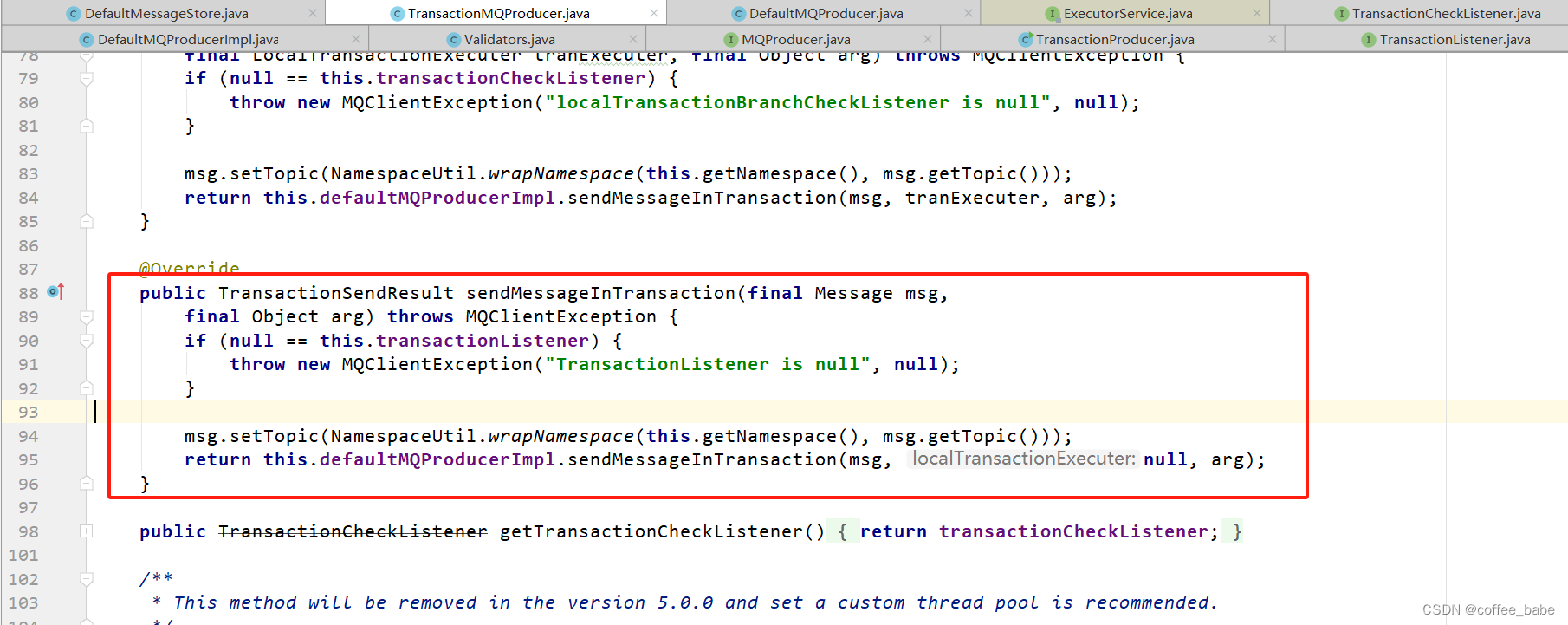
Task: Open TransactionProducer.java tab
Action: (x=1115, y=39)
